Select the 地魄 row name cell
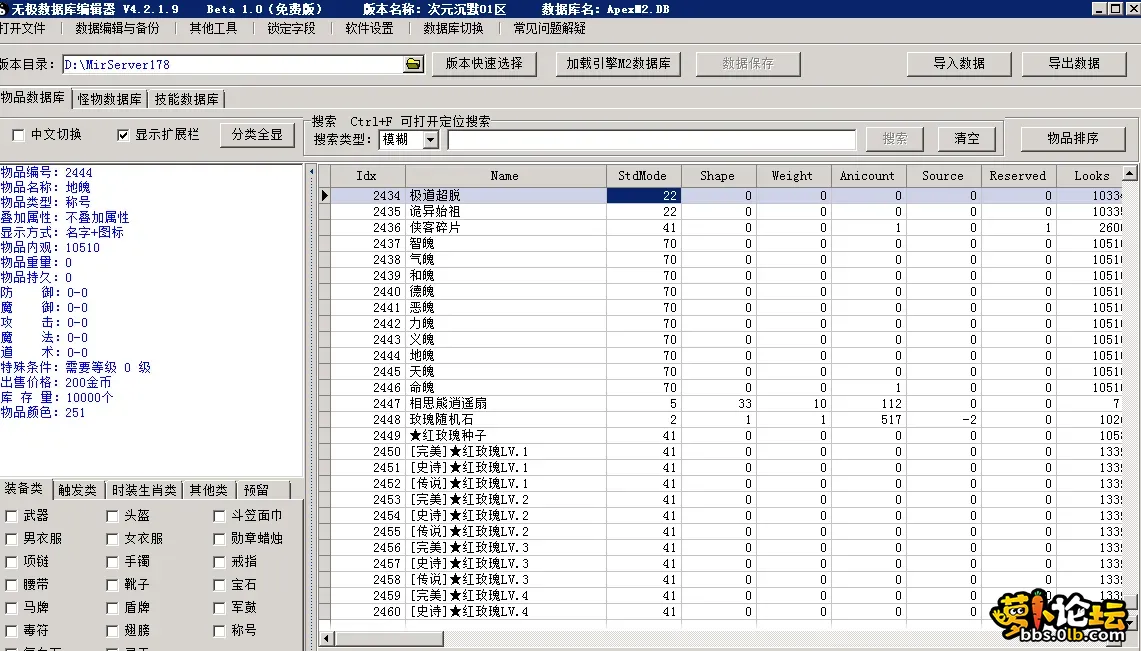This screenshot has width=1141, height=651. (505, 356)
